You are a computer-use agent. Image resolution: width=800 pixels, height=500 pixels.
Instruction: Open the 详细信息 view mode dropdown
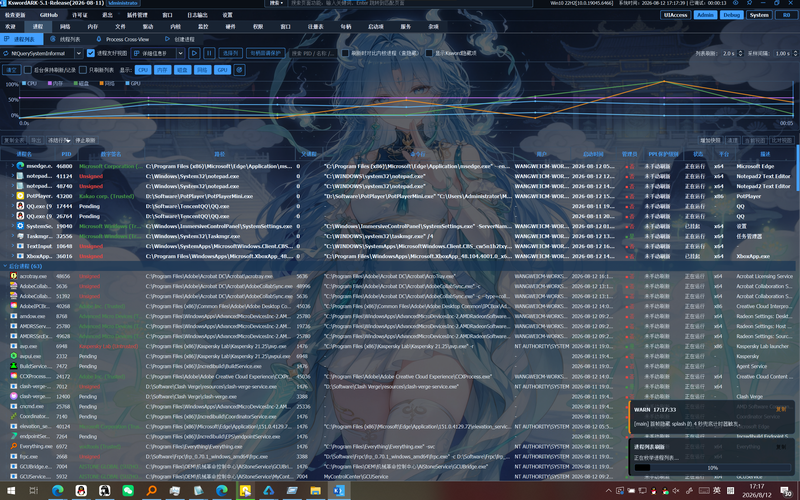click(158, 53)
